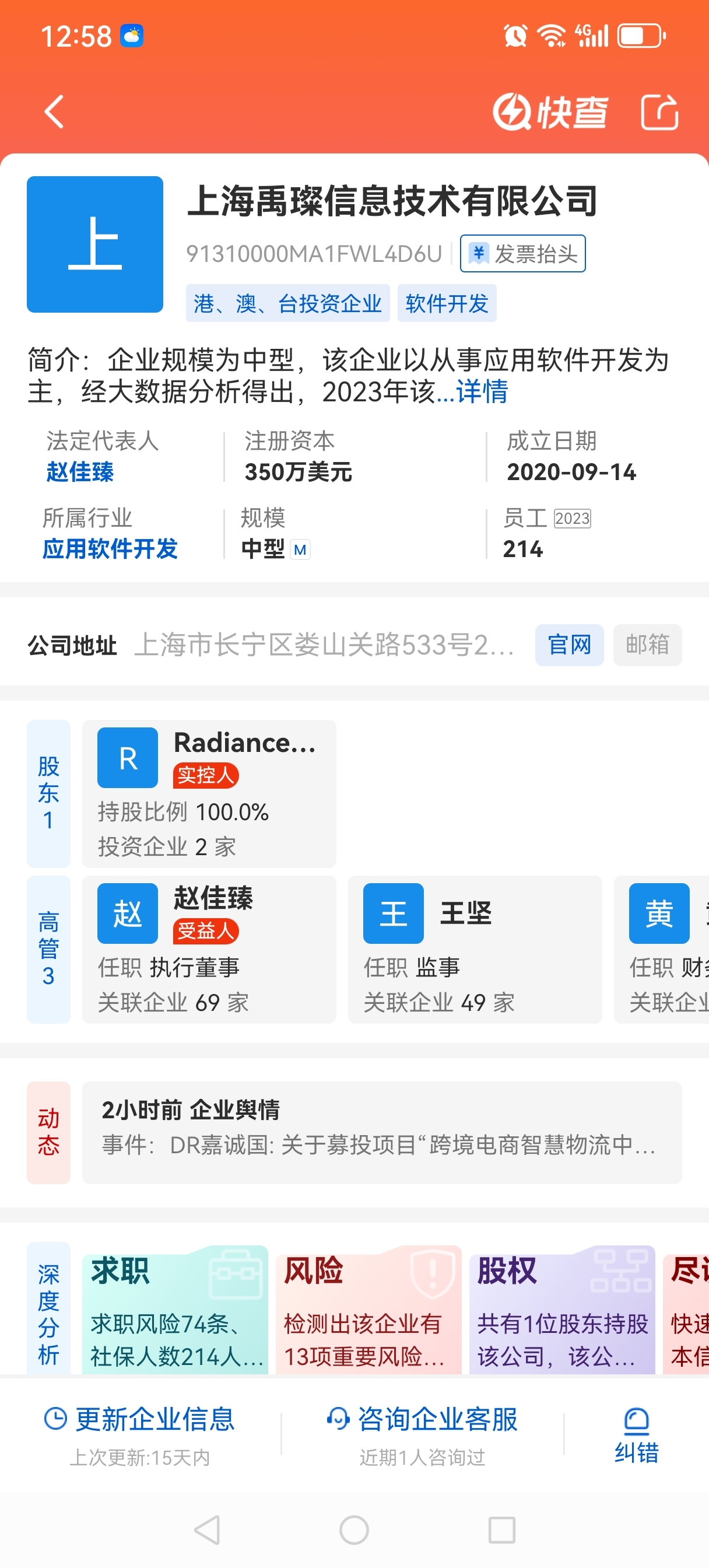This screenshot has height=1568, width=709.
Task: Open 详情 link in company intro
Action: click(x=482, y=391)
